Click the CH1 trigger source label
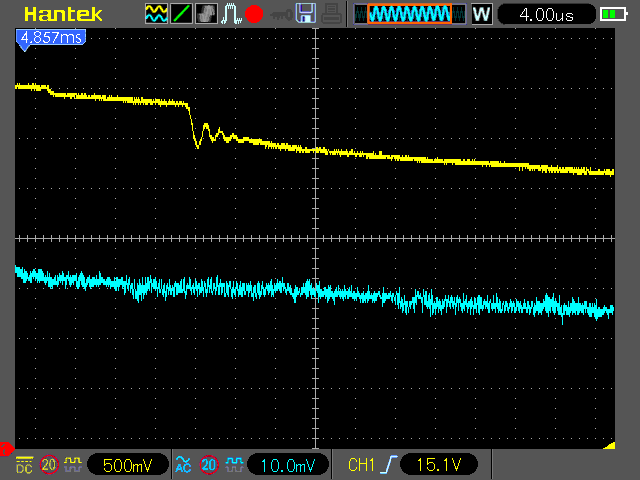Screen dimensions: 640x480 click(361, 465)
